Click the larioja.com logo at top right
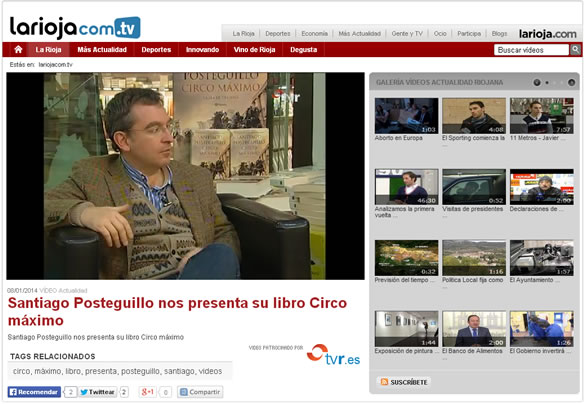The width and height of the screenshot is (585, 404). [x=547, y=34]
